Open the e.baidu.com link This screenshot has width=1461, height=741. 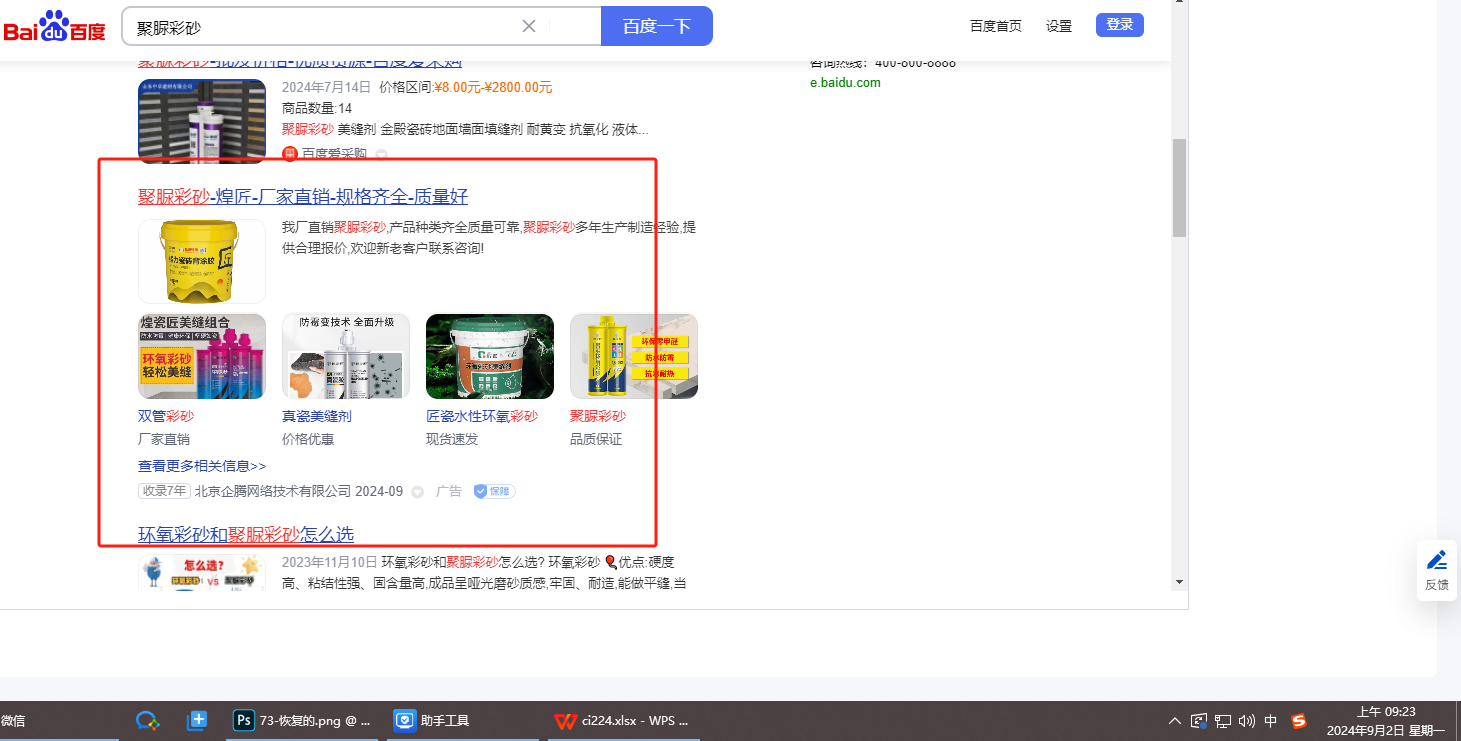pos(845,83)
